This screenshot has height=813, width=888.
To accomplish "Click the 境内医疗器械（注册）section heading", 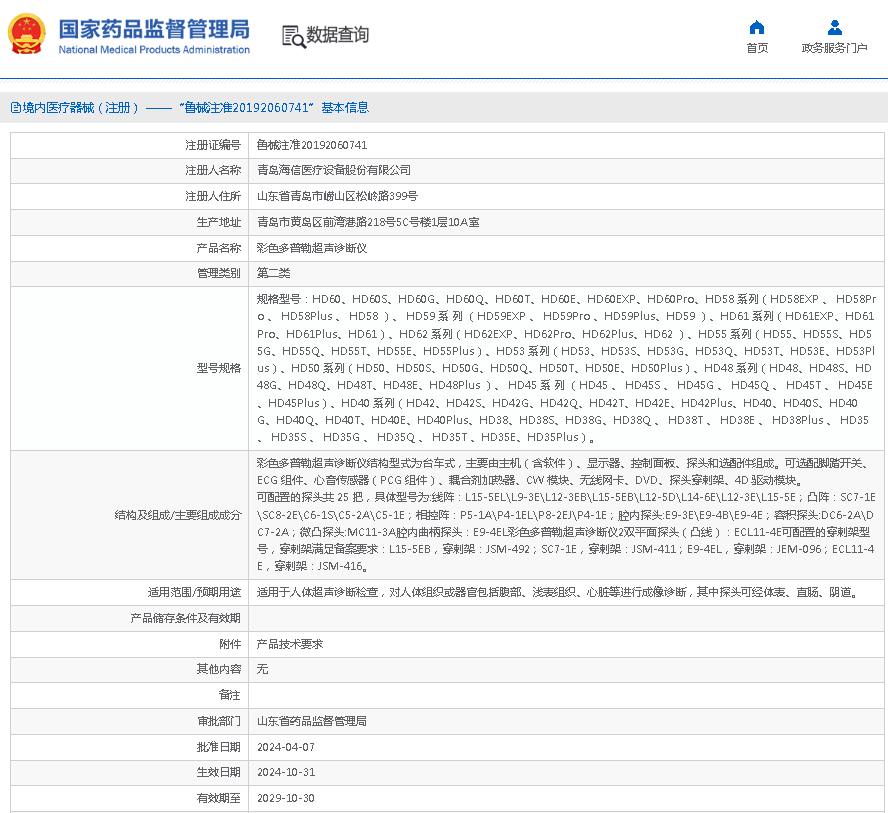I will pos(77,108).
